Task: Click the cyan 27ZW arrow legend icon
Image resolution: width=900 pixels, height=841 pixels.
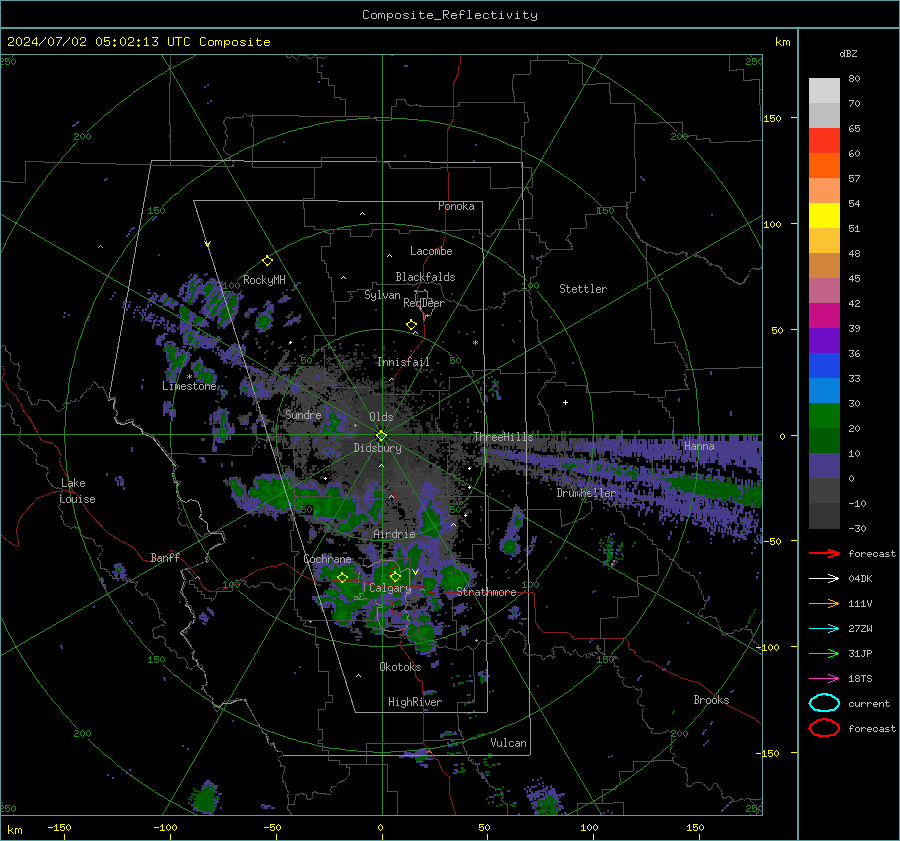Action: tap(824, 629)
